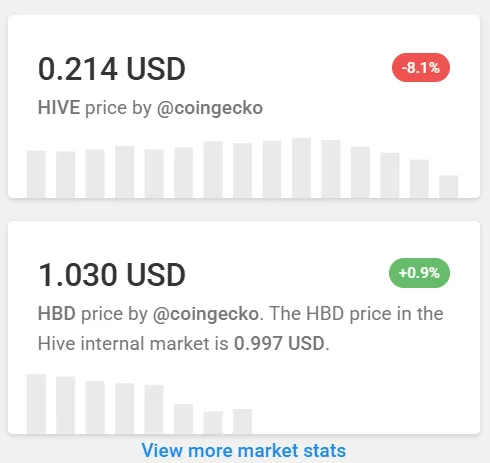Click the last bar of HBD chart
Screen dimensions: 490x463
pyautogui.click(x=242, y=421)
